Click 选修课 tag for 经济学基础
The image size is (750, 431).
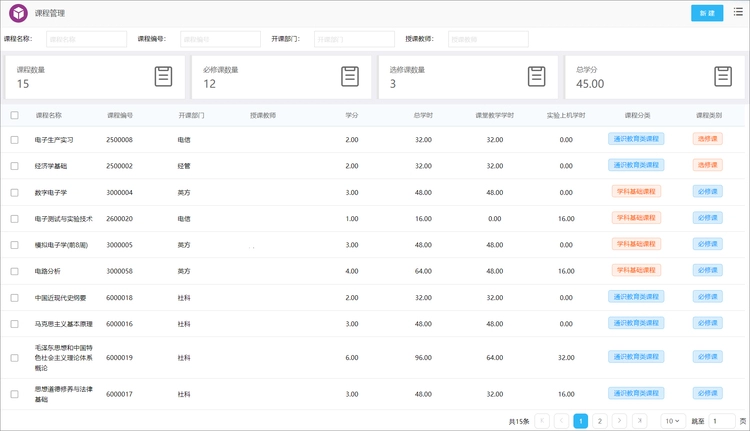point(707,165)
